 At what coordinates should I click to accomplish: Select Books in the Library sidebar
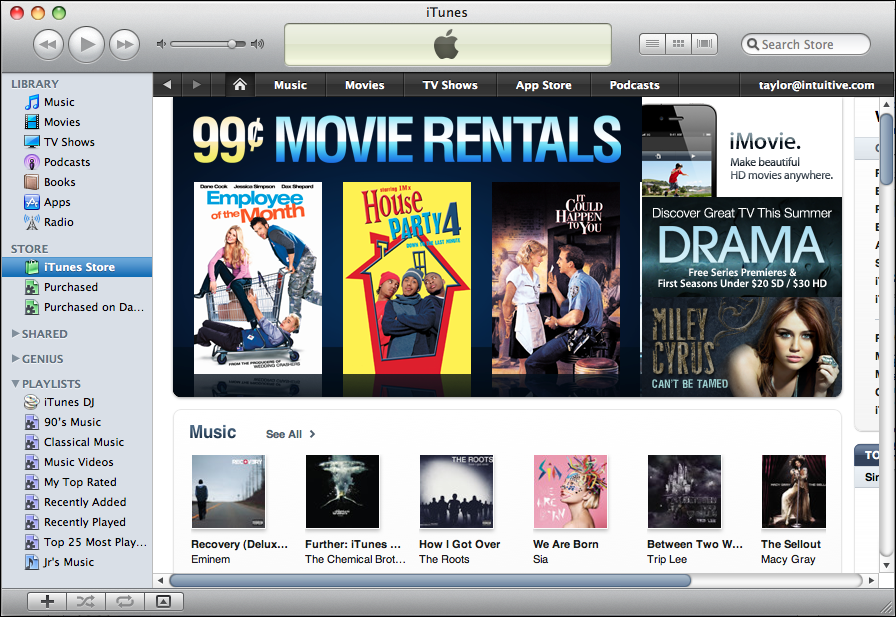pos(77,182)
